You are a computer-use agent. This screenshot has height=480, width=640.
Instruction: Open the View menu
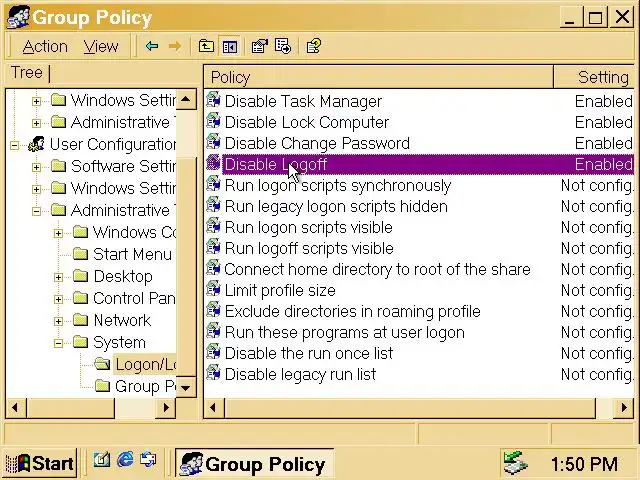tap(101, 47)
